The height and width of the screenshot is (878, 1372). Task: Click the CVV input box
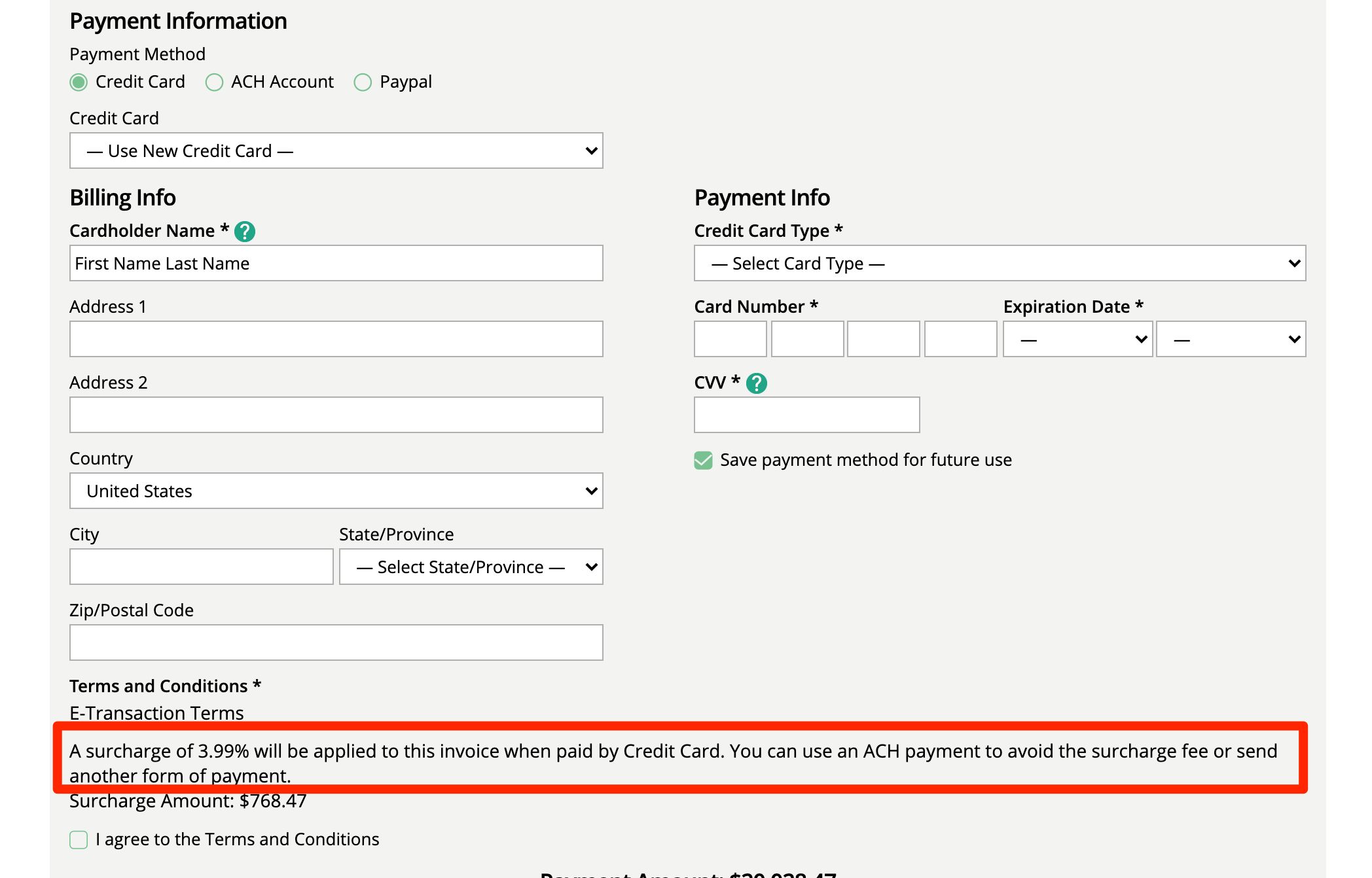point(806,415)
